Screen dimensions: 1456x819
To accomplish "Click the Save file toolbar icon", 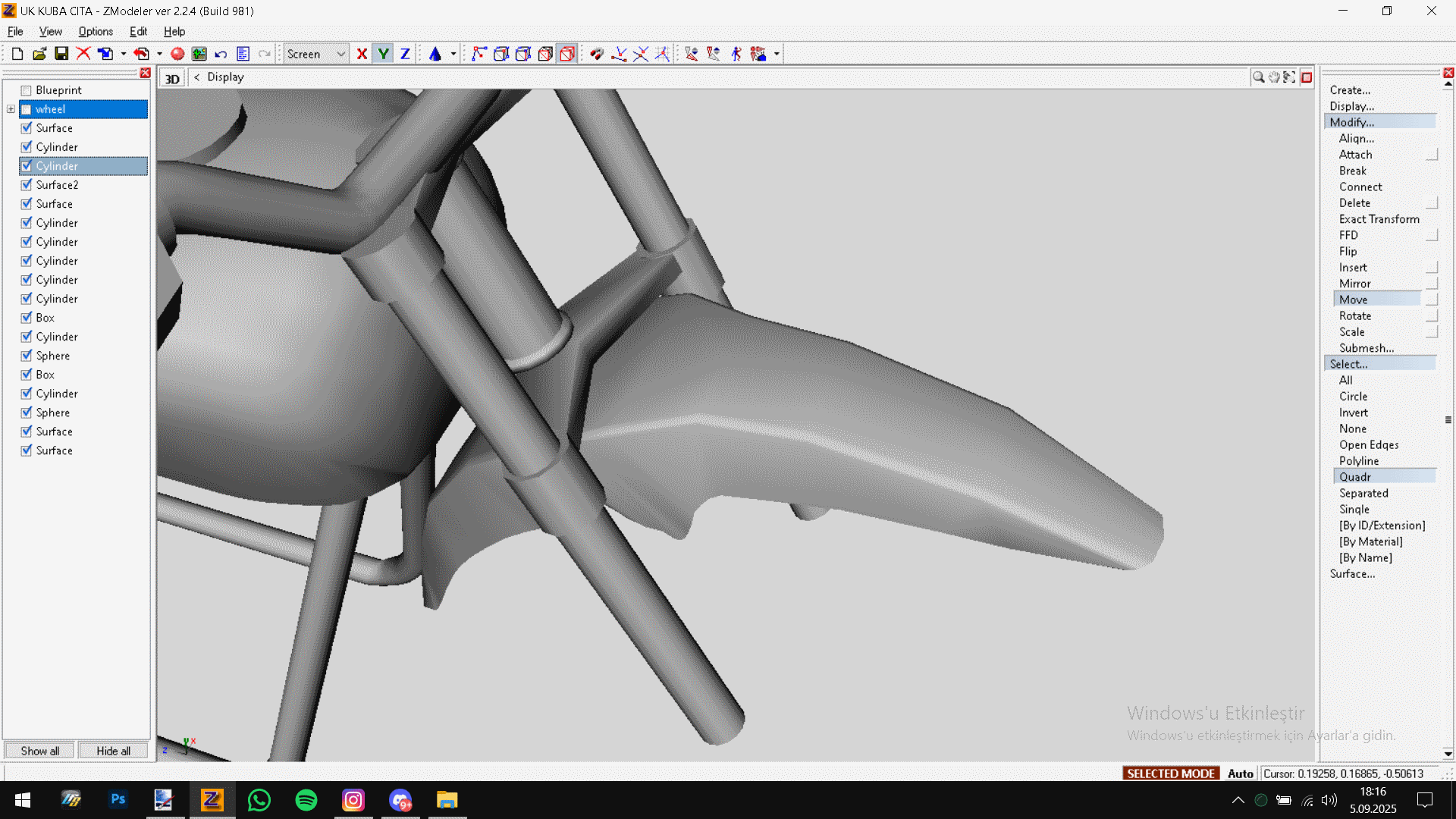I will coord(61,54).
